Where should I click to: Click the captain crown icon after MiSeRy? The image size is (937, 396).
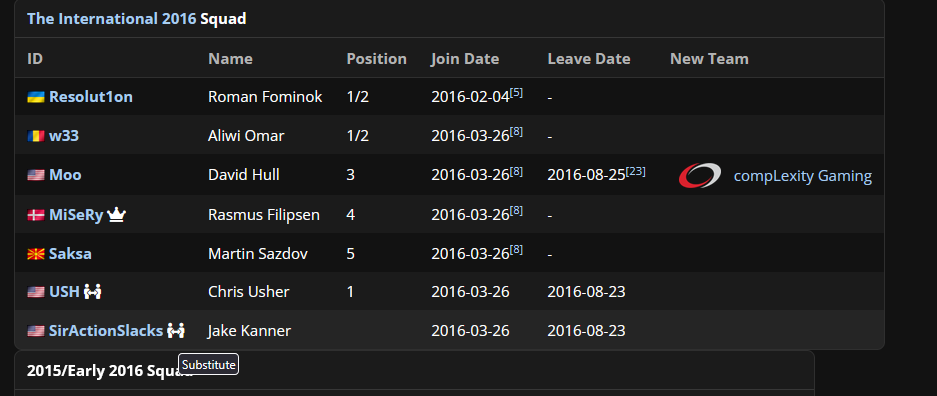click(117, 214)
